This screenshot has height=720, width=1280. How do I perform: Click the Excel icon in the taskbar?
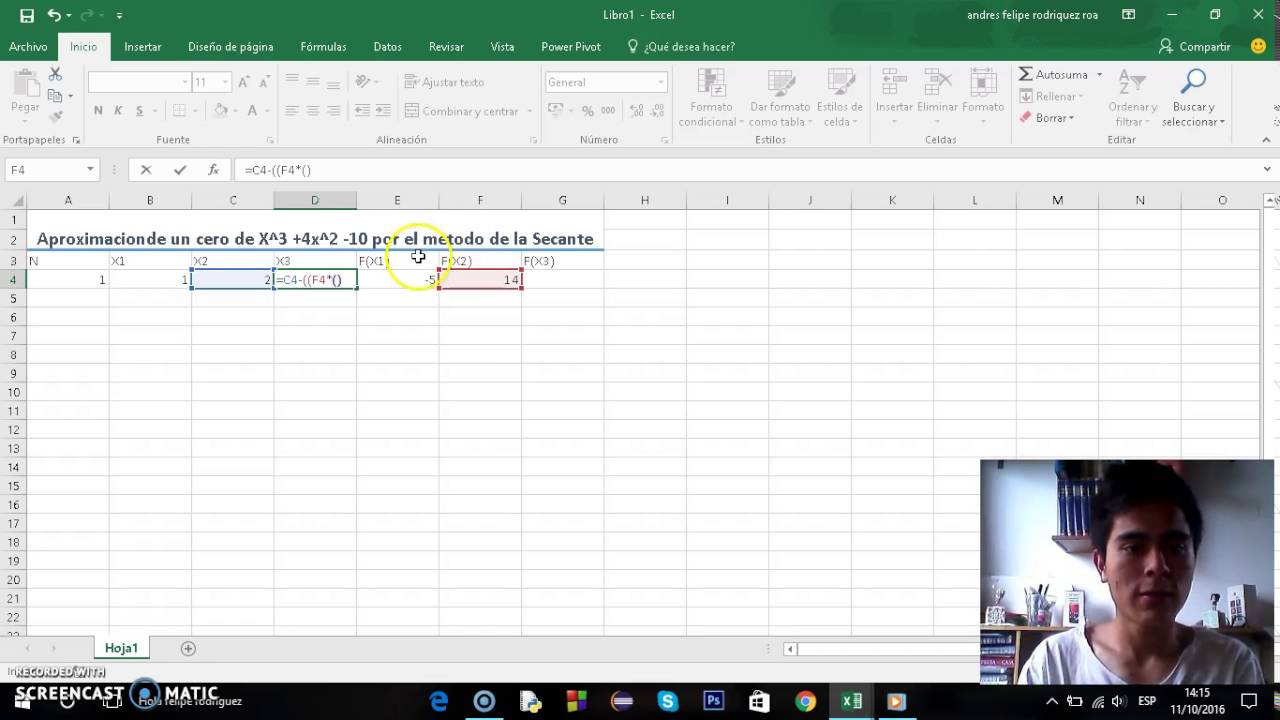851,701
